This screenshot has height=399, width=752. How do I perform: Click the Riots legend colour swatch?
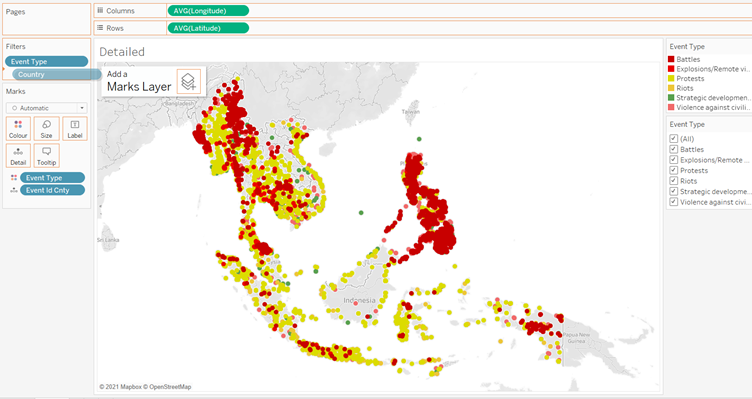coord(671,88)
